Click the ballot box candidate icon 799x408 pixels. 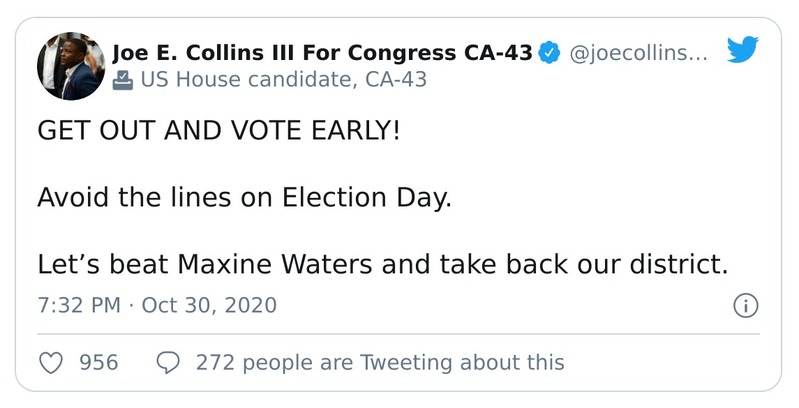122,80
